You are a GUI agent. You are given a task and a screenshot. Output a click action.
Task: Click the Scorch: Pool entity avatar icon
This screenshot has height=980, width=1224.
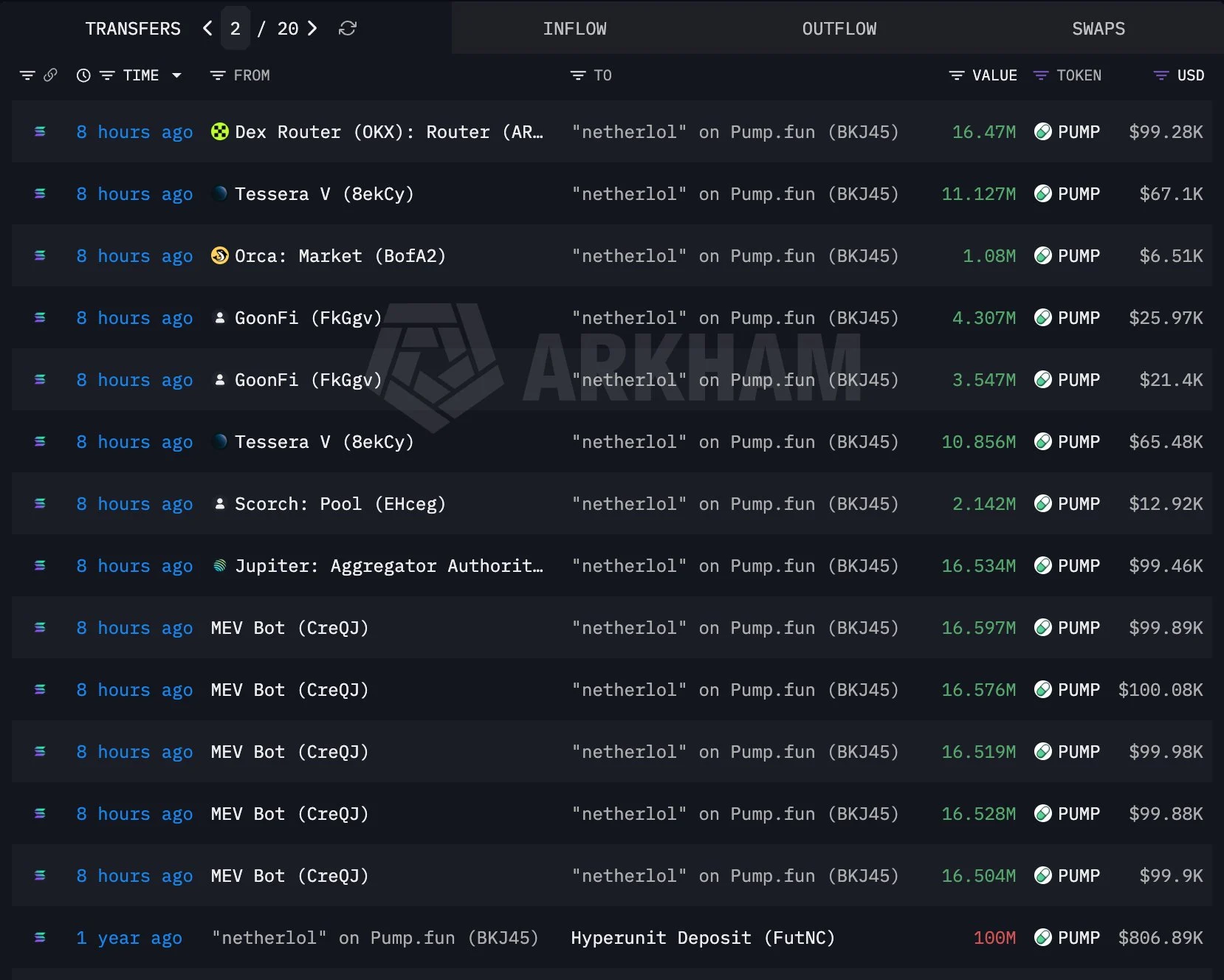click(x=219, y=504)
